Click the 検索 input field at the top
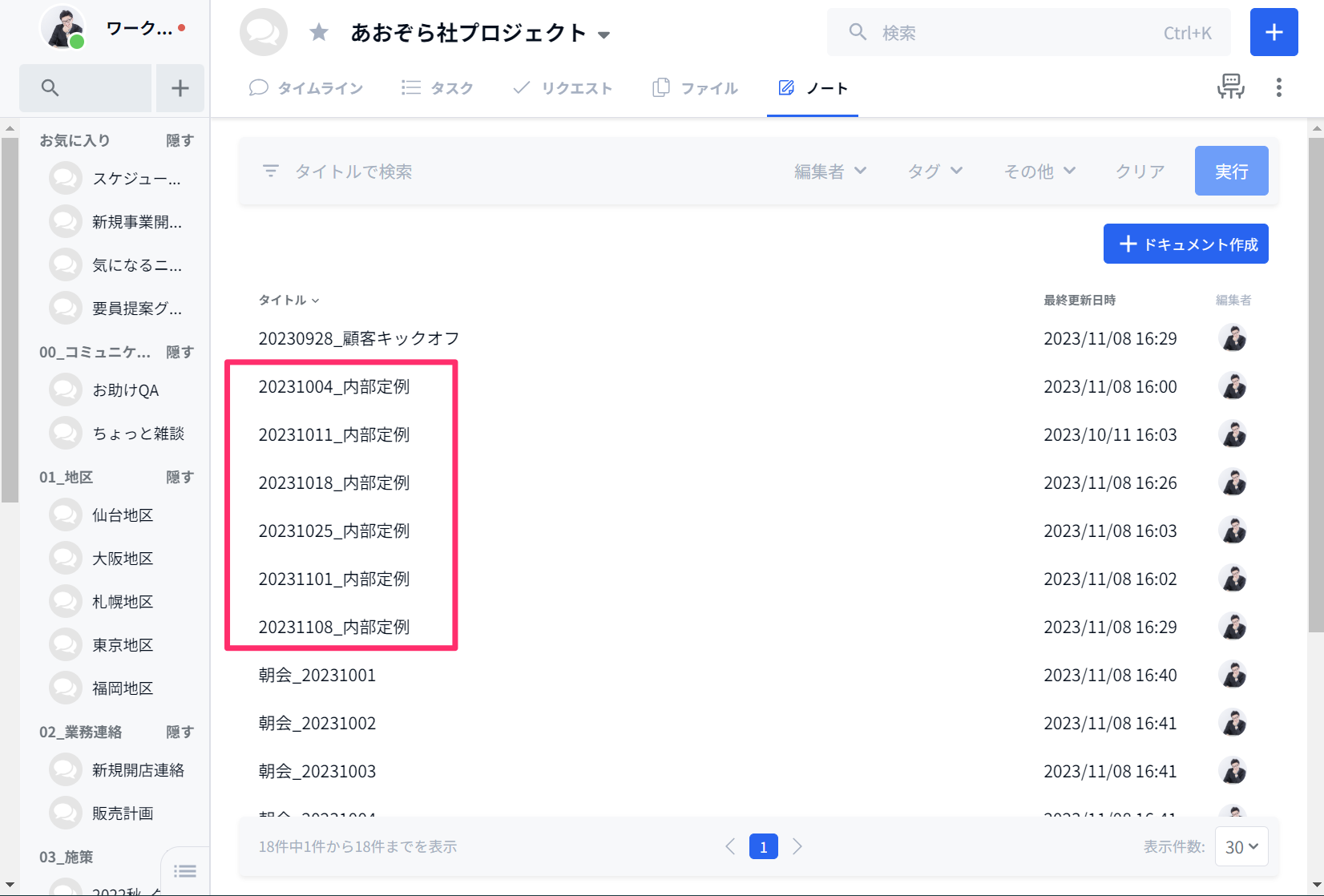 tap(1018, 33)
